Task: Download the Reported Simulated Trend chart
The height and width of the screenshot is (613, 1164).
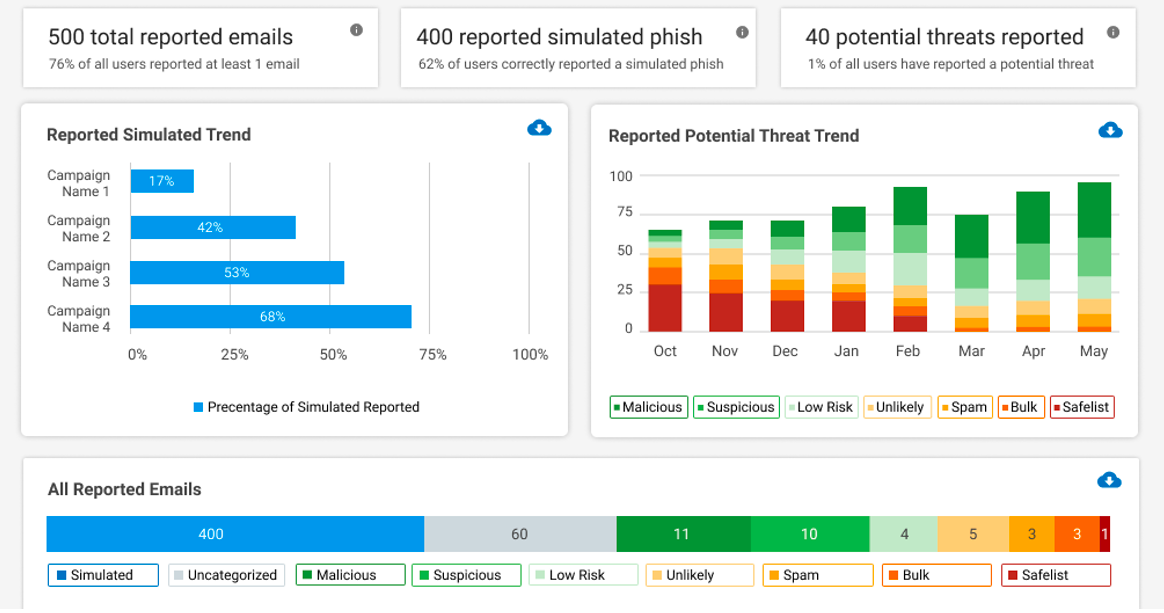Action: [539, 128]
